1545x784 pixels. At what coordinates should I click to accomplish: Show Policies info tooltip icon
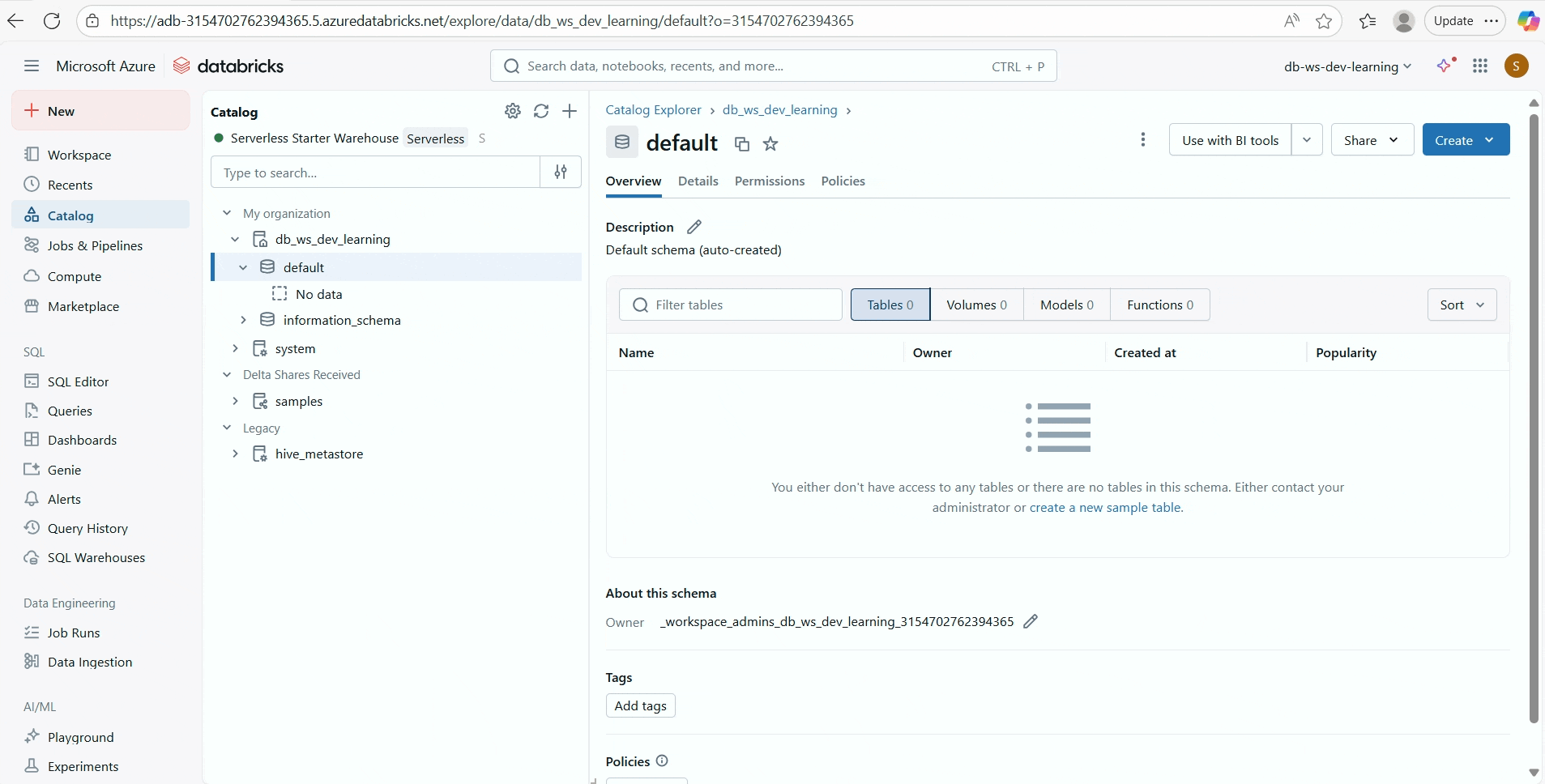[x=662, y=761]
